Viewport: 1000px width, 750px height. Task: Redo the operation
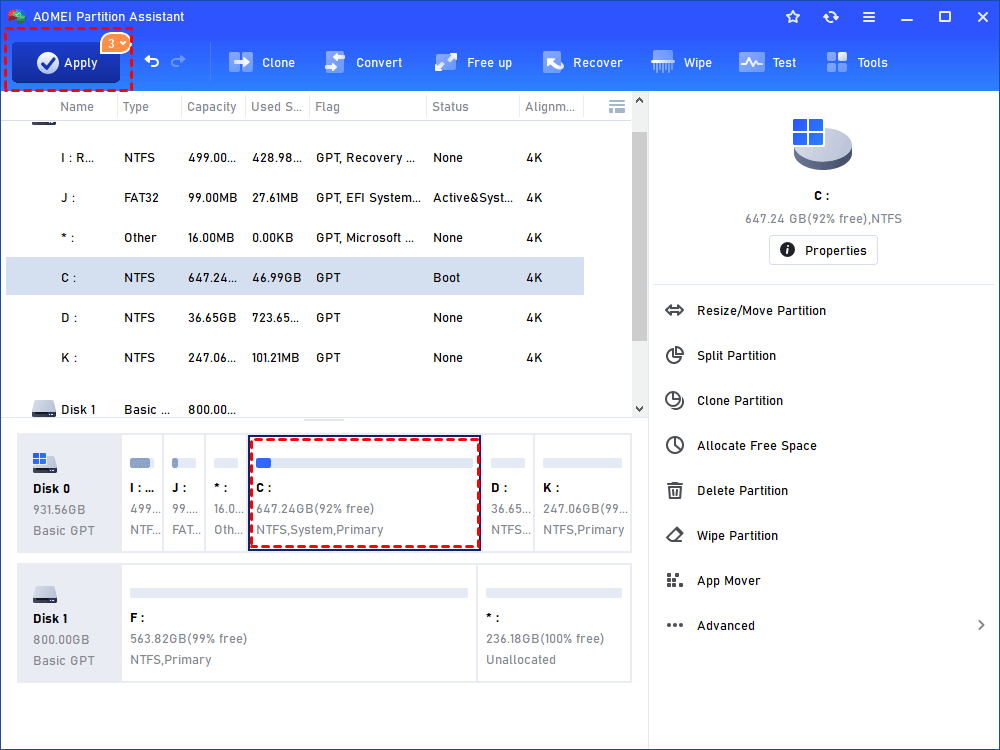pyautogui.click(x=179, y=61)
